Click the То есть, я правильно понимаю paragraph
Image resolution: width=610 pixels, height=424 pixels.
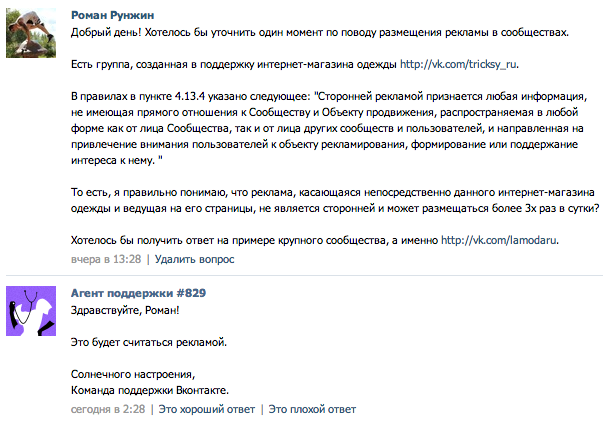[x=335, y=200]
